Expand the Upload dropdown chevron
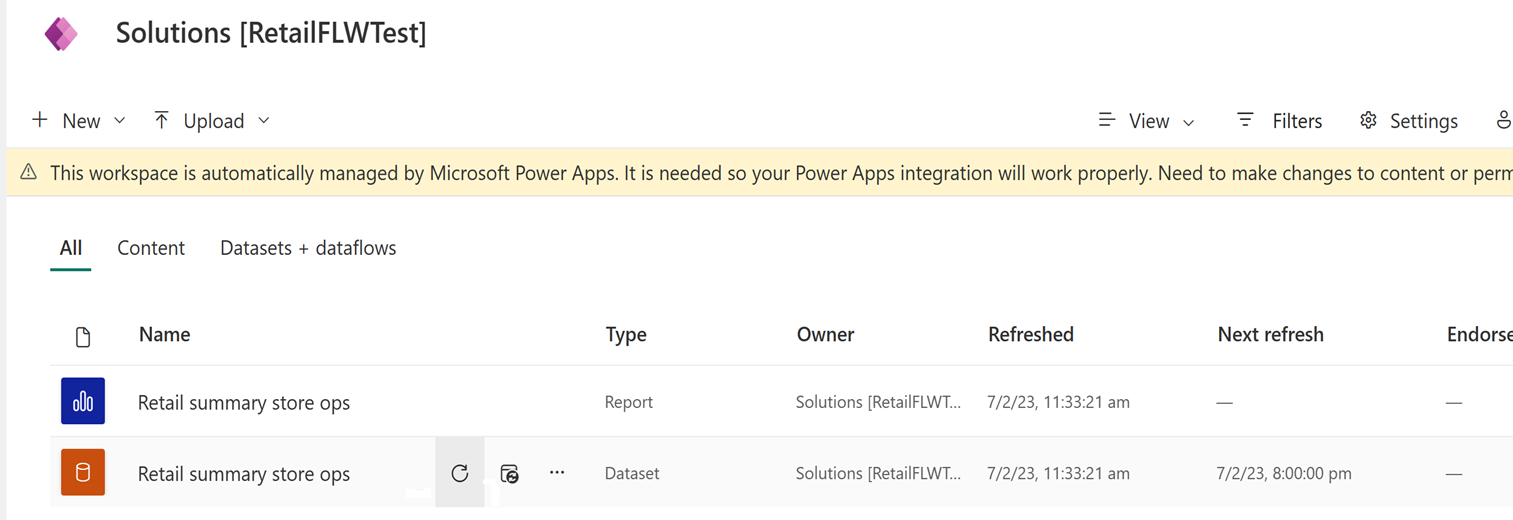This screenshot has width=1513, height=520. point(264,121)
